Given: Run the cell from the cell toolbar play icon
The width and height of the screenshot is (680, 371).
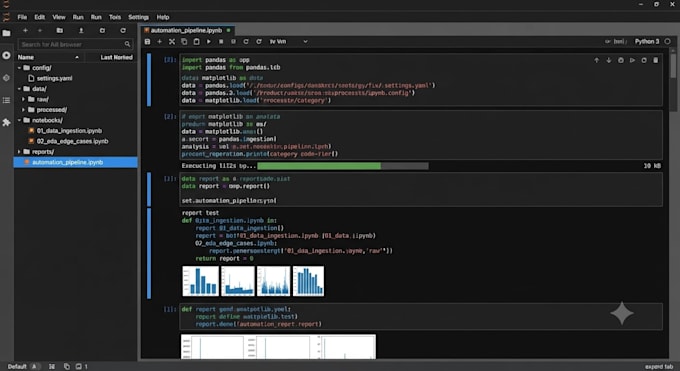Looking at the screenshot, I should click(632, 60).
